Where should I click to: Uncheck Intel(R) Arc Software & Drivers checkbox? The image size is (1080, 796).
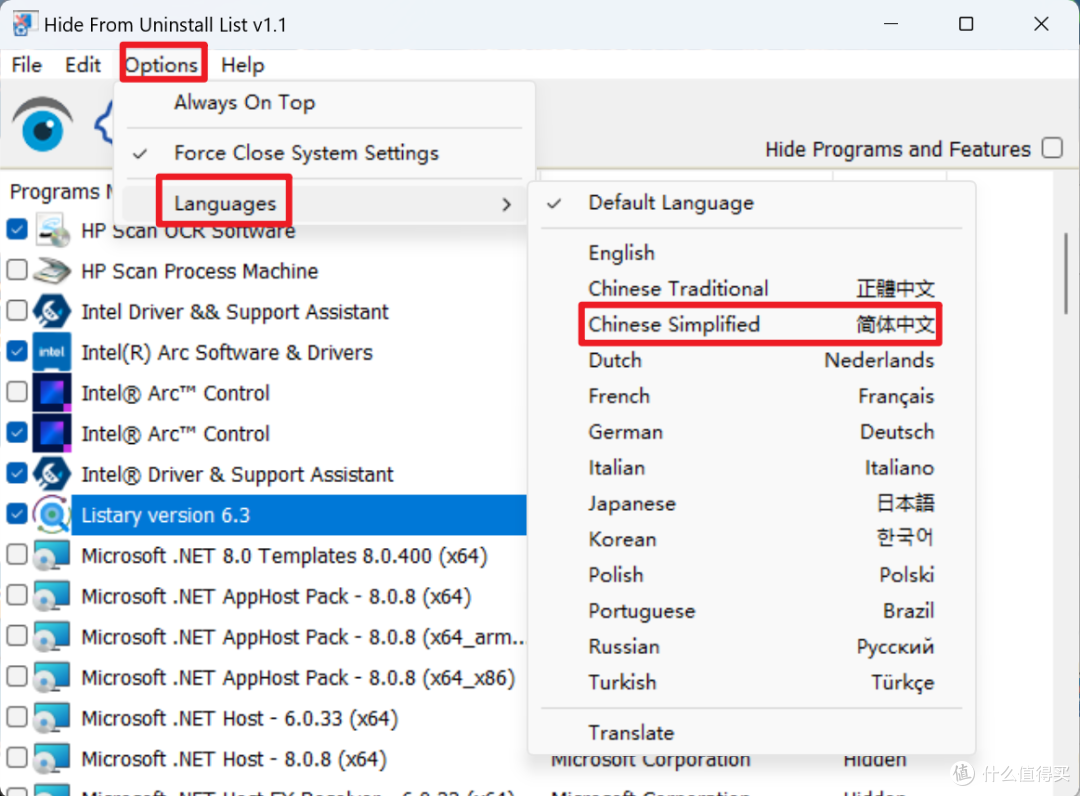pyautogui.click(x=17, y=350)
